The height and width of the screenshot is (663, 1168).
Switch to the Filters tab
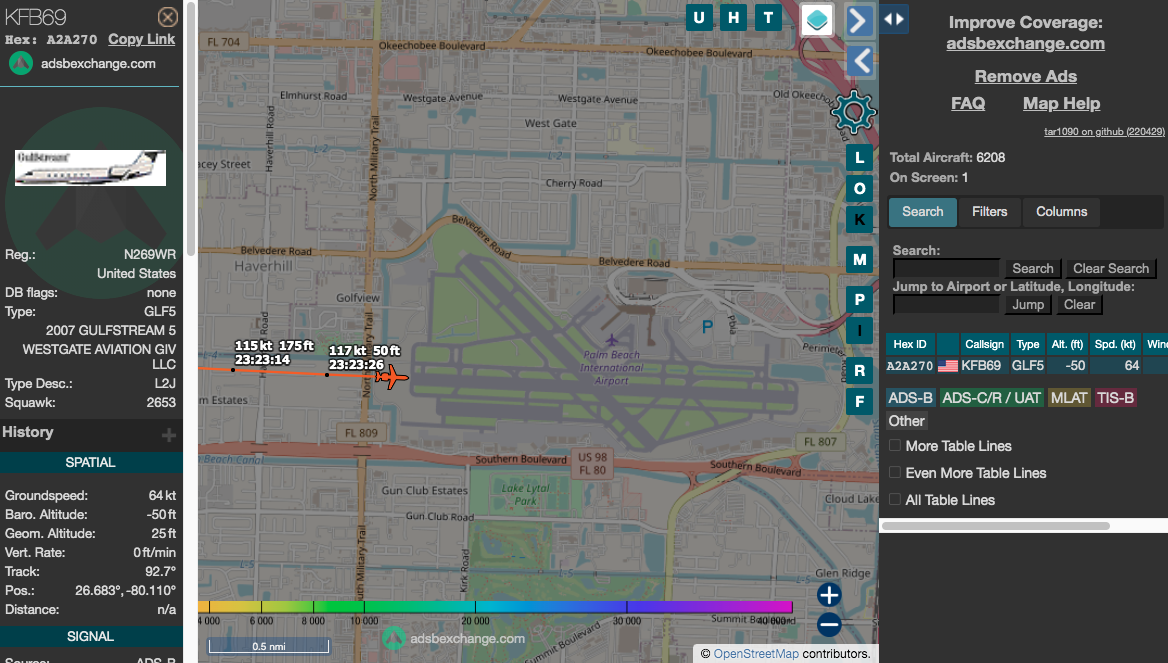point(989,212)
